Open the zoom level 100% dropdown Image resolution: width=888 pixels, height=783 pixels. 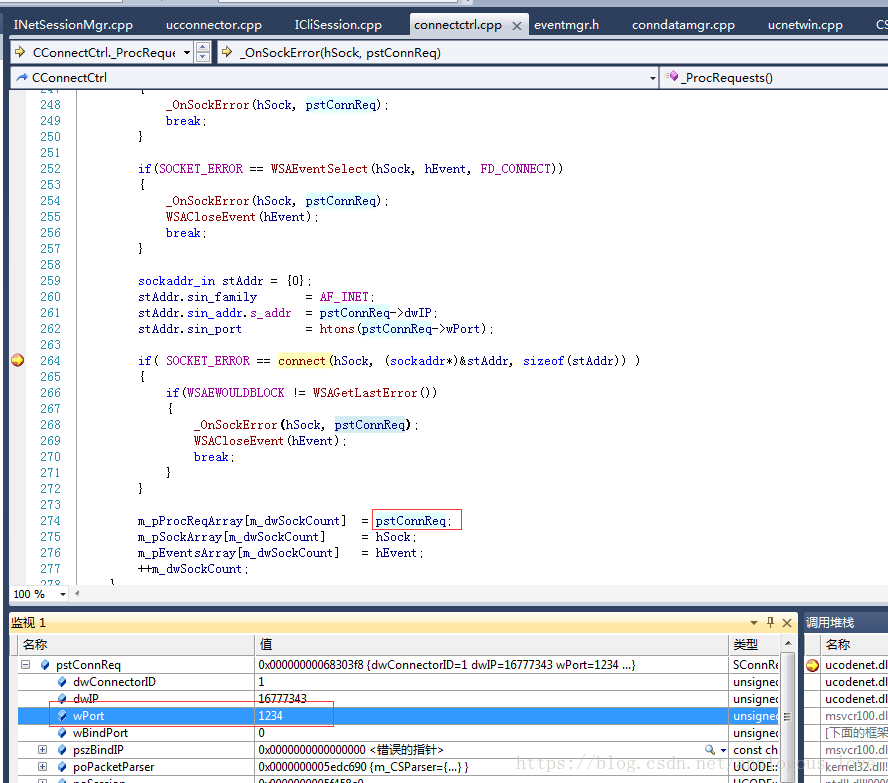pyautogui.click(x=63, y=594)
